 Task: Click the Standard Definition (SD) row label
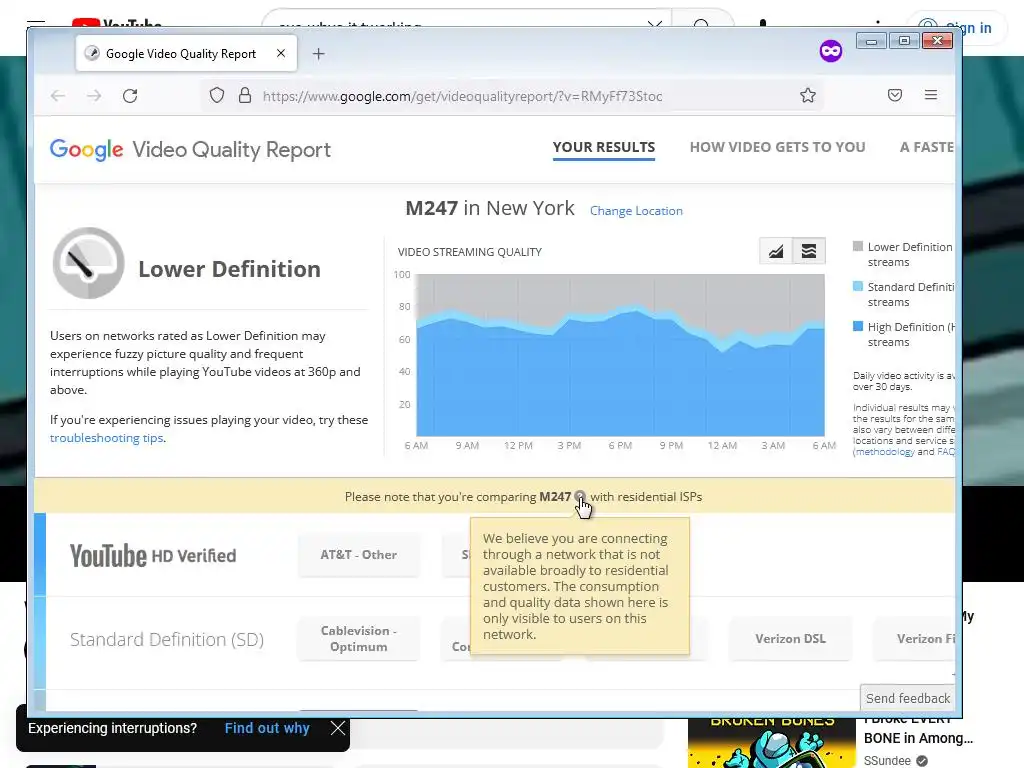[x=167, y=639]
